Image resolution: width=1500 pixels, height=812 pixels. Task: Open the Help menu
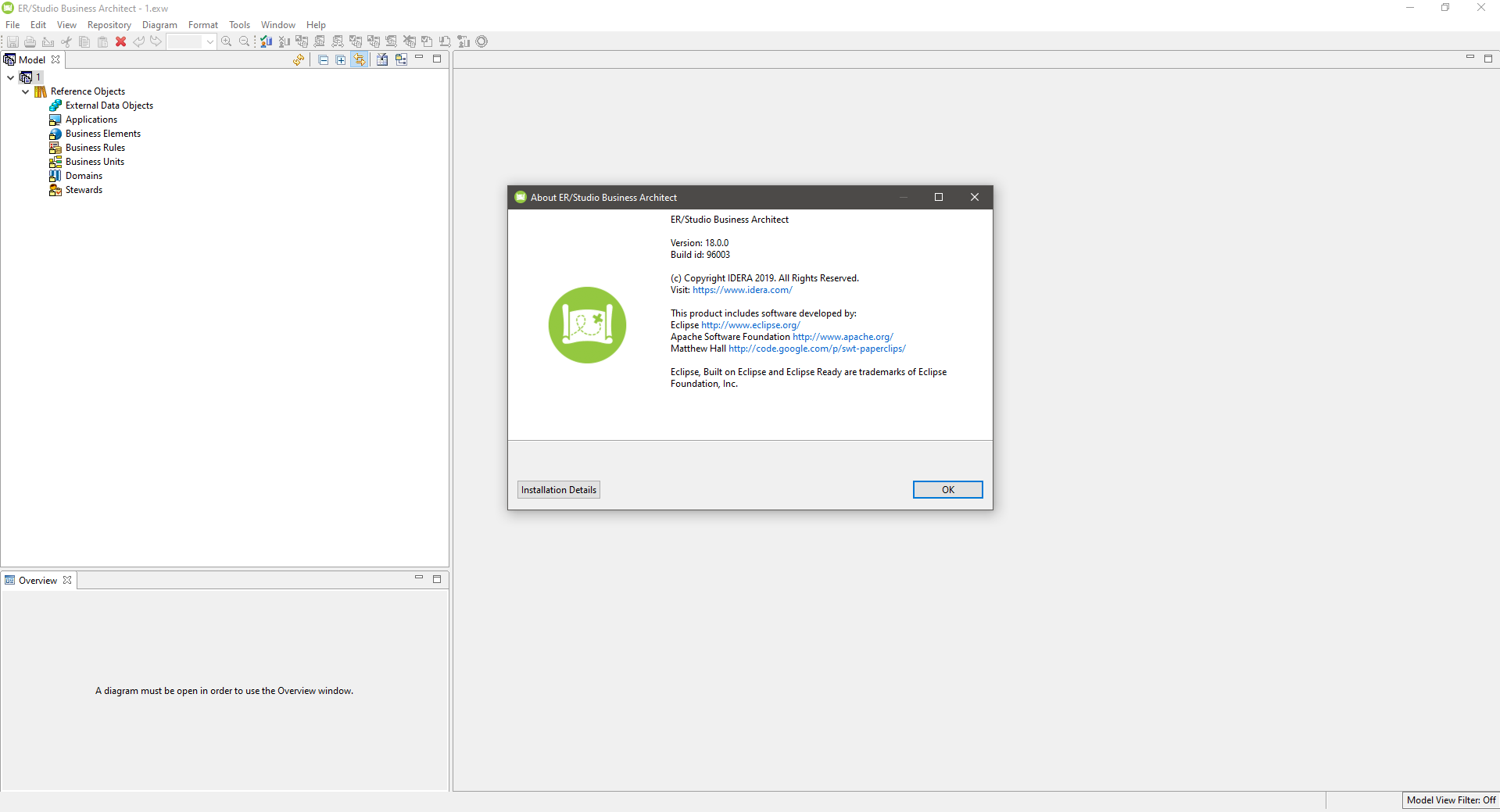316,25
